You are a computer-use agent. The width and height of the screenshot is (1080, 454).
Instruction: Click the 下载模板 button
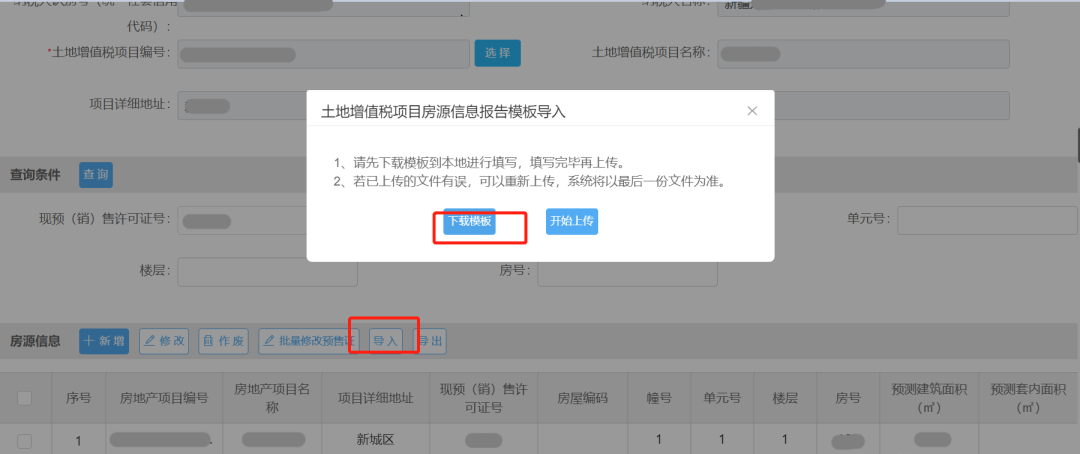(x=469, y=222)
